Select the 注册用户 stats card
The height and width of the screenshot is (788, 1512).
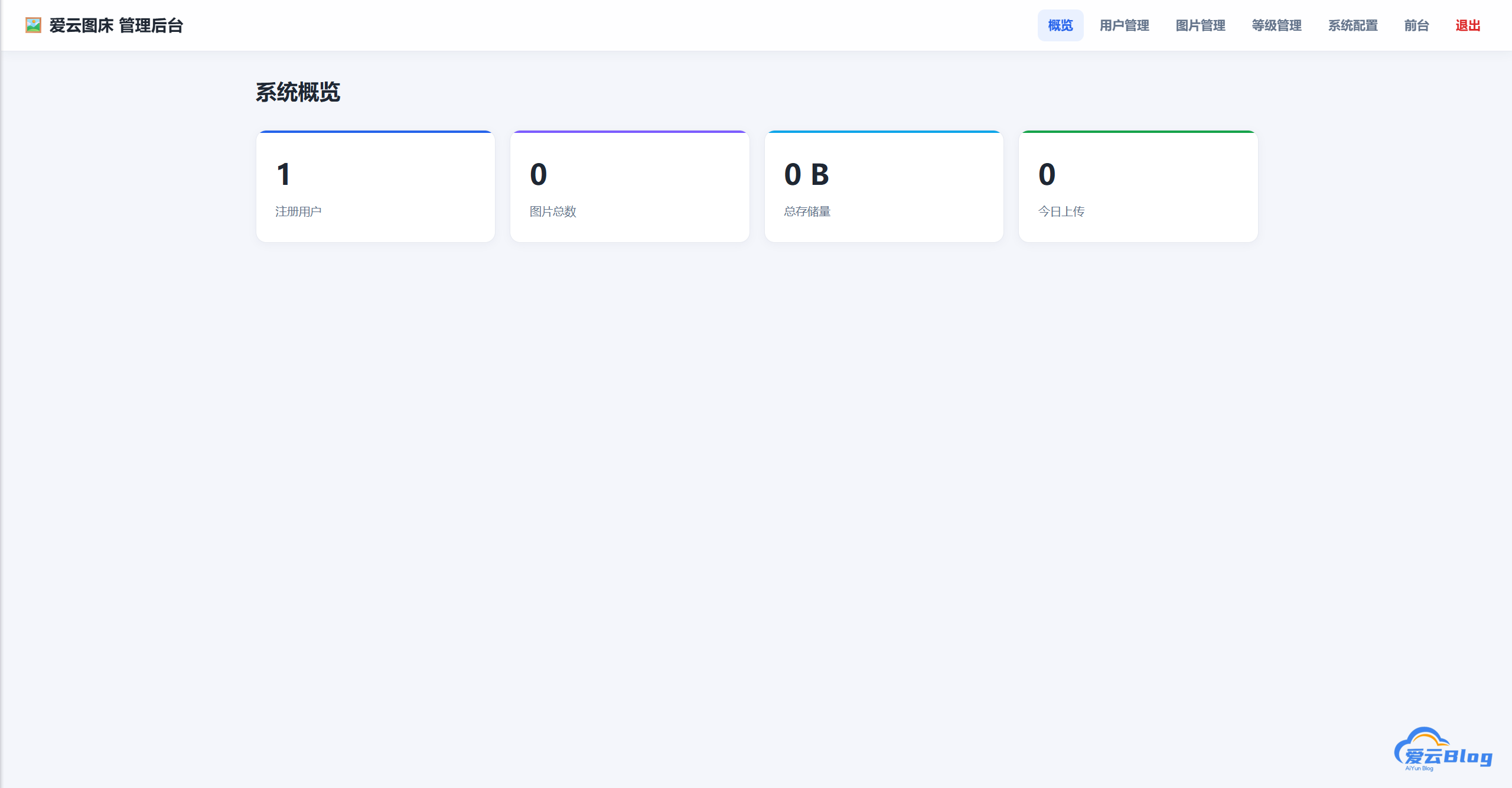(x=376, y=186)
